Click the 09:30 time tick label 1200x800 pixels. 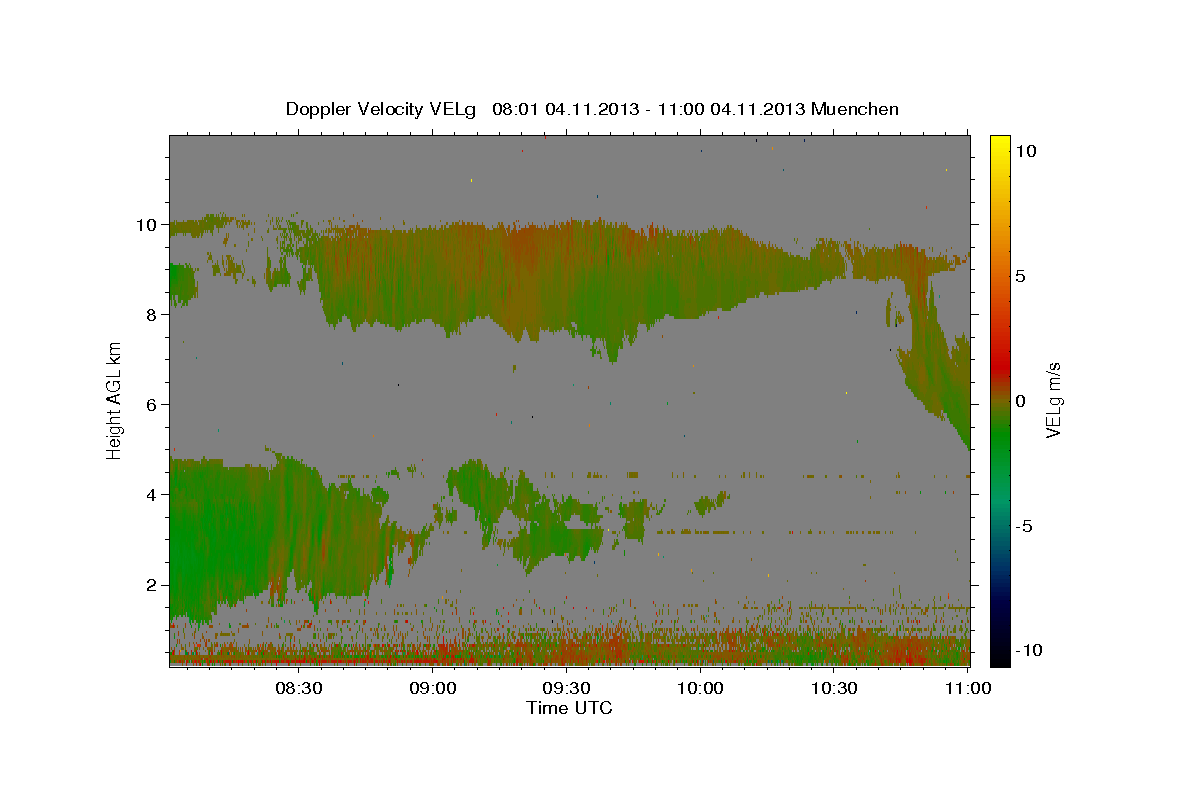tap(566, 689)
